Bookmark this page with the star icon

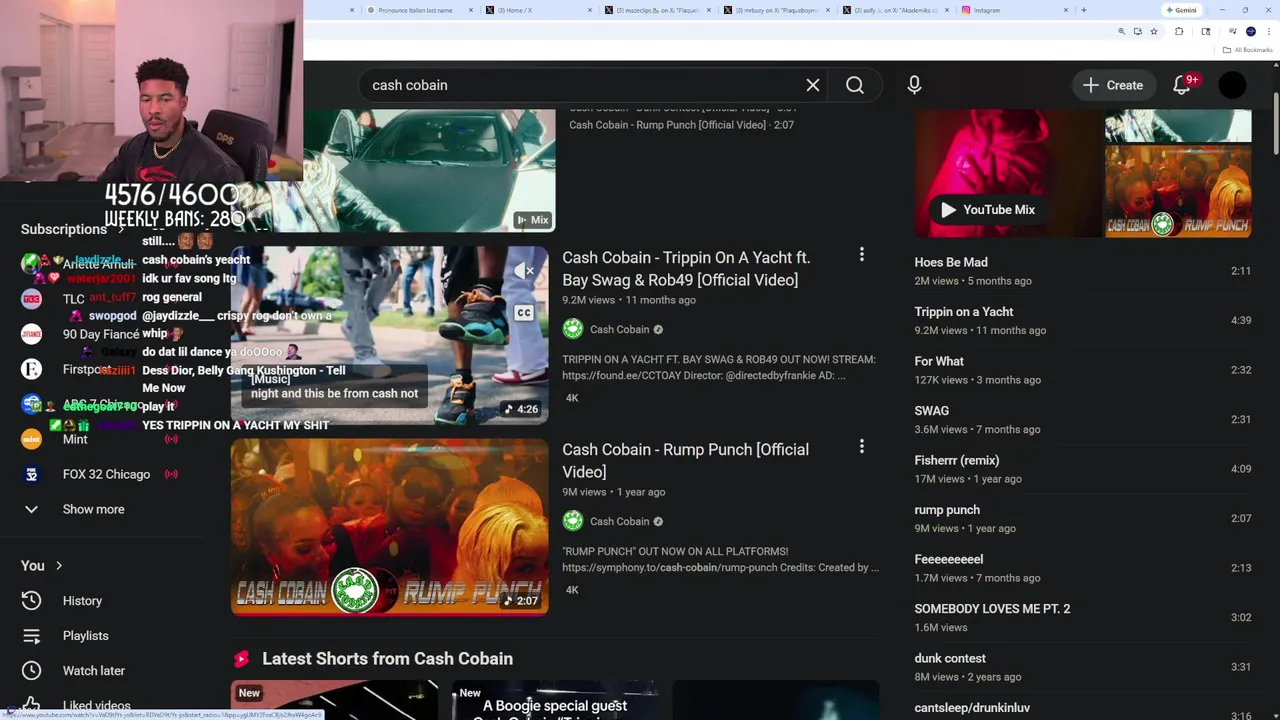click(x=1153, y=32)
